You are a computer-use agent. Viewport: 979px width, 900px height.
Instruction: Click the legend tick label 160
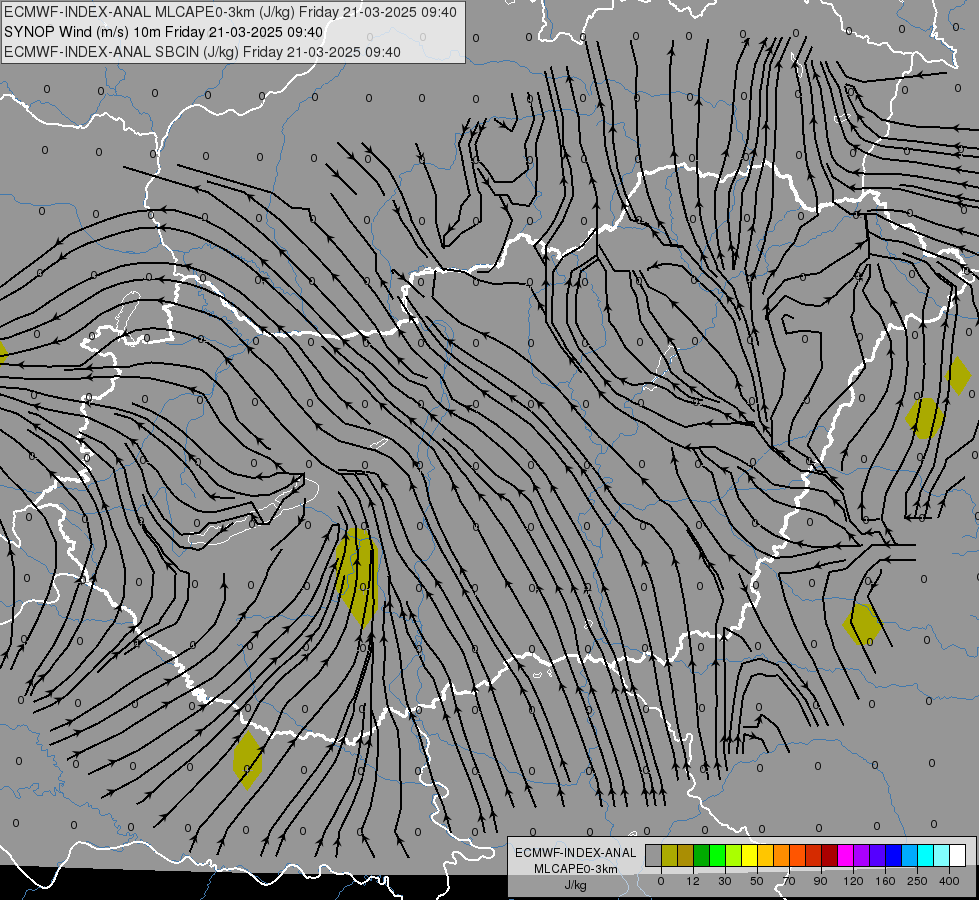[x=885, y=881]
